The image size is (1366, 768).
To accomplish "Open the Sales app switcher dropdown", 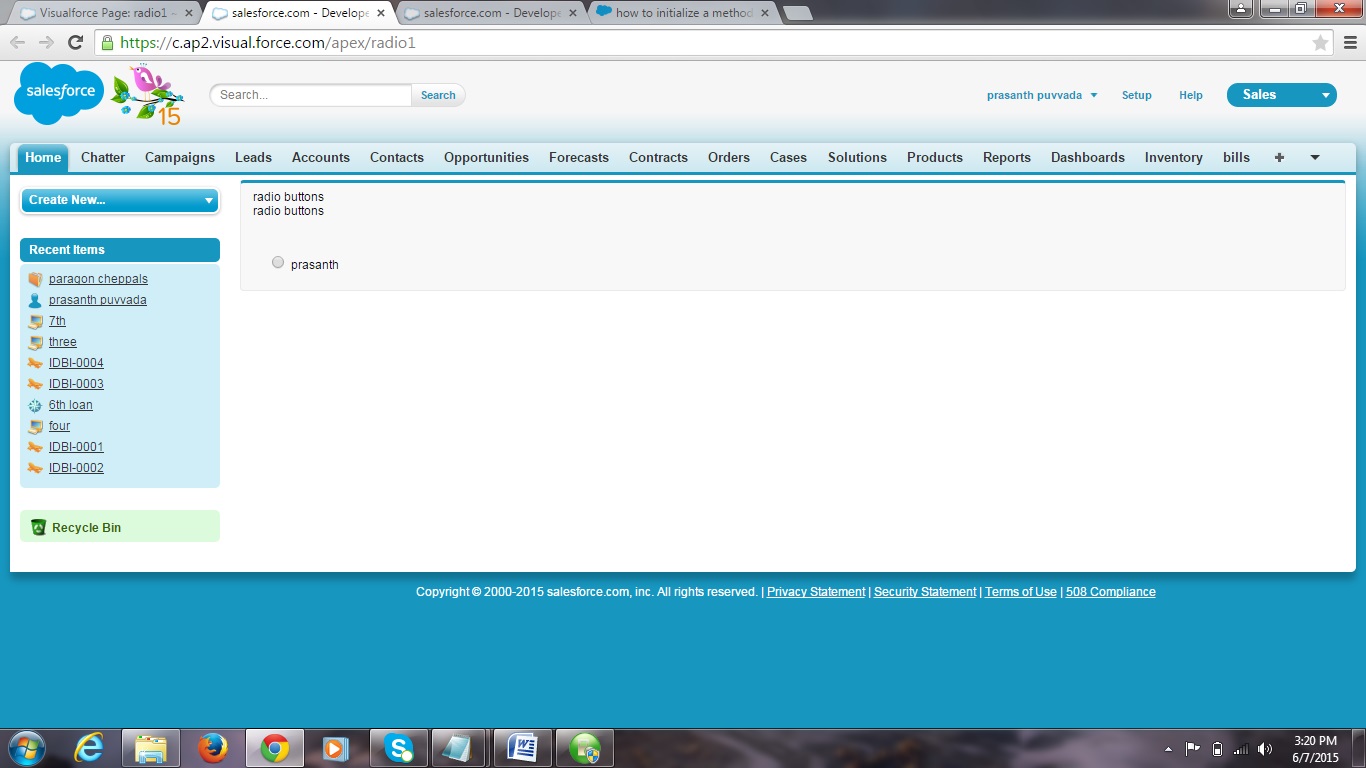I will tap(1282, 95).
